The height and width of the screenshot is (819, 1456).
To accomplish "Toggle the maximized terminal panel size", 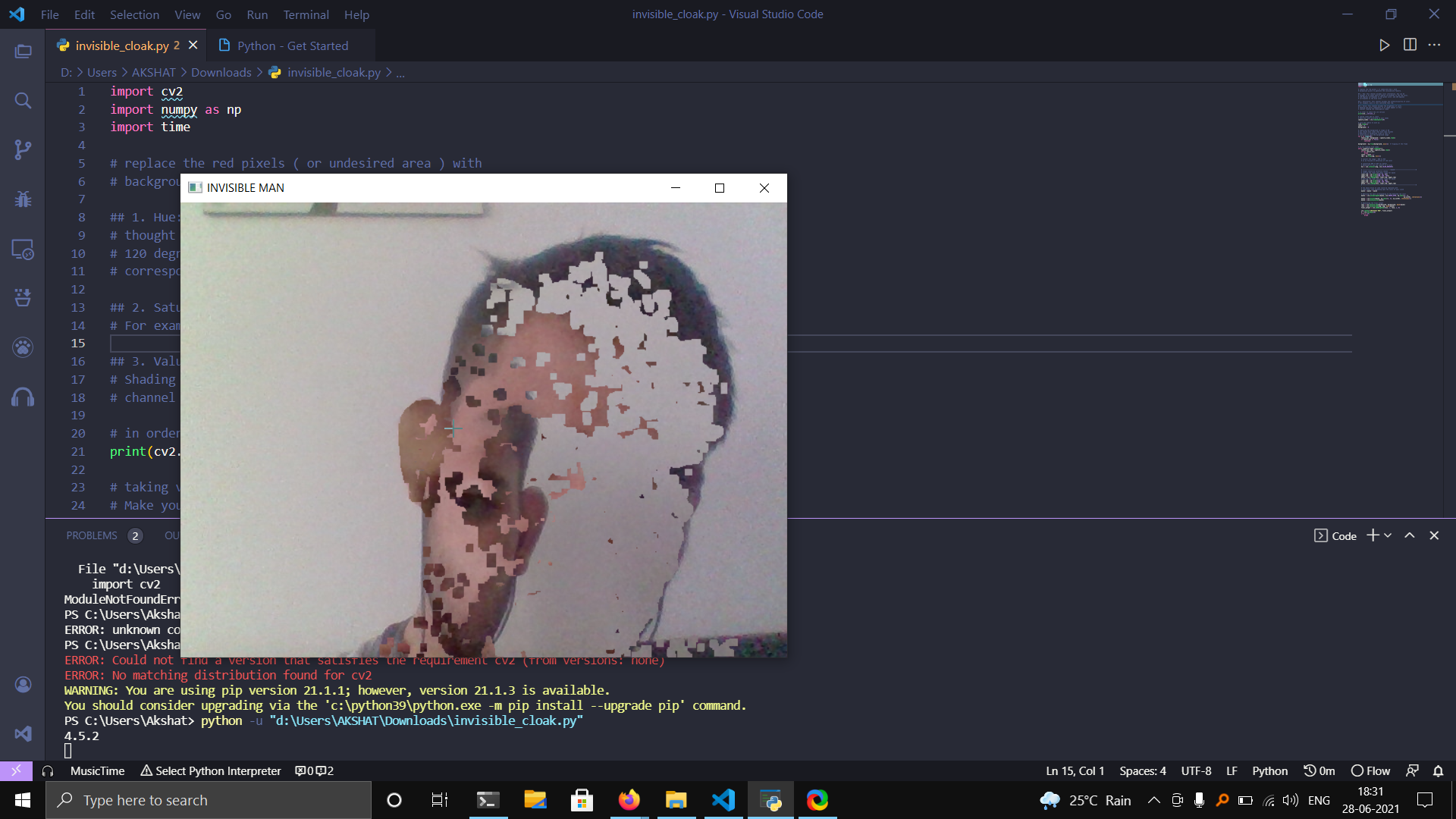I will 1409,535.
